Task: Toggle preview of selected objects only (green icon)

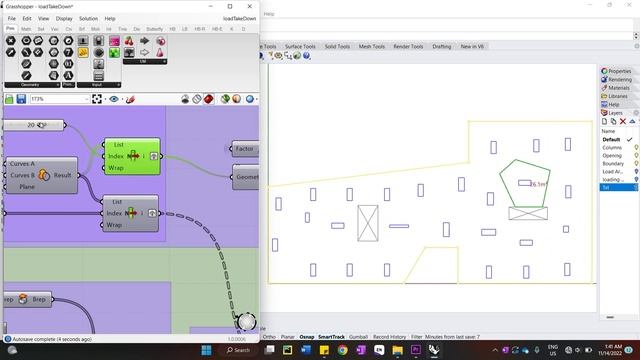Action: (x=225, y=99)
